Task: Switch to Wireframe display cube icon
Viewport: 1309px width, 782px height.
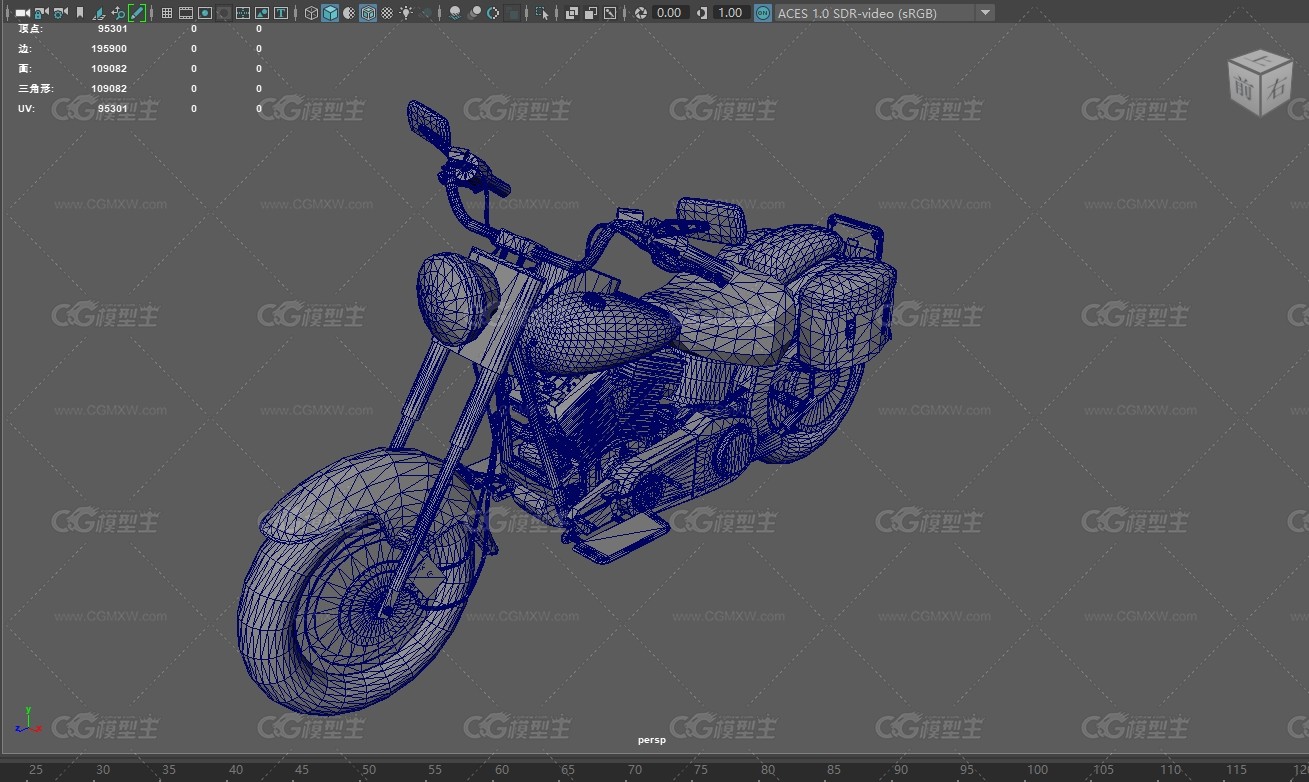Action: (311, 13)
